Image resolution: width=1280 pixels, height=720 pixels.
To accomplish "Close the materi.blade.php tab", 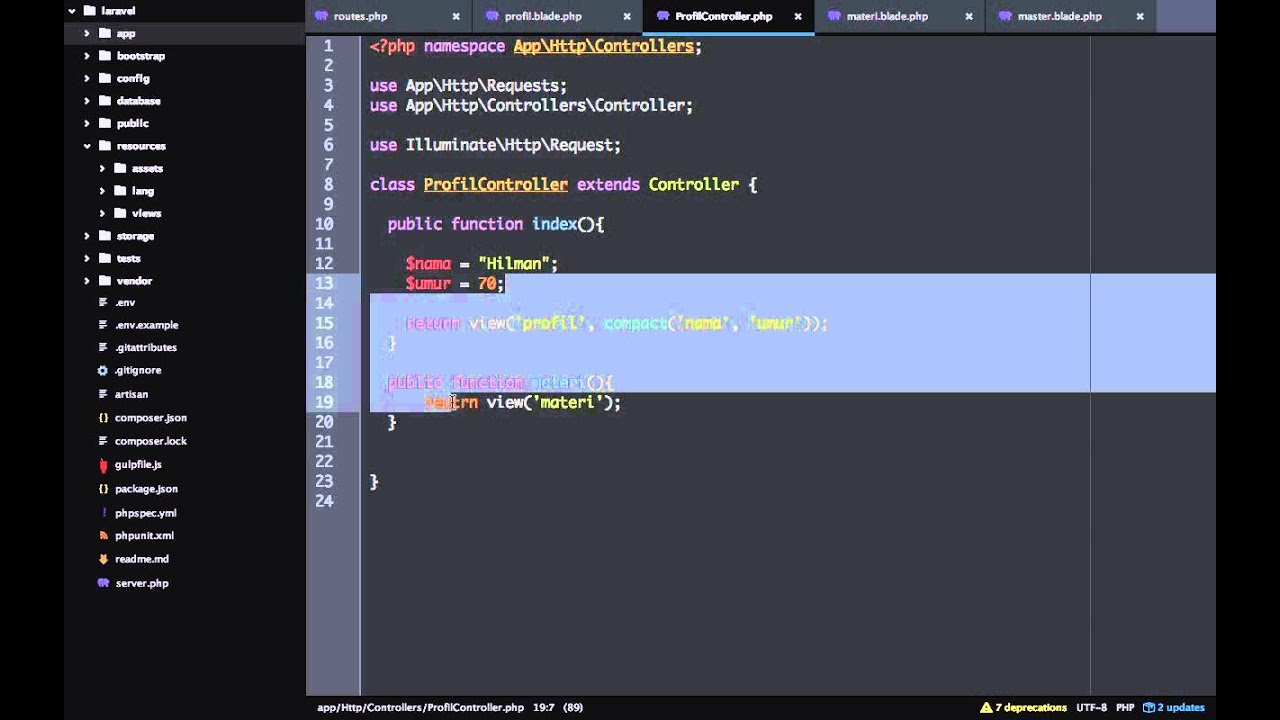I will pyautogui.click(x=969, y=16).
